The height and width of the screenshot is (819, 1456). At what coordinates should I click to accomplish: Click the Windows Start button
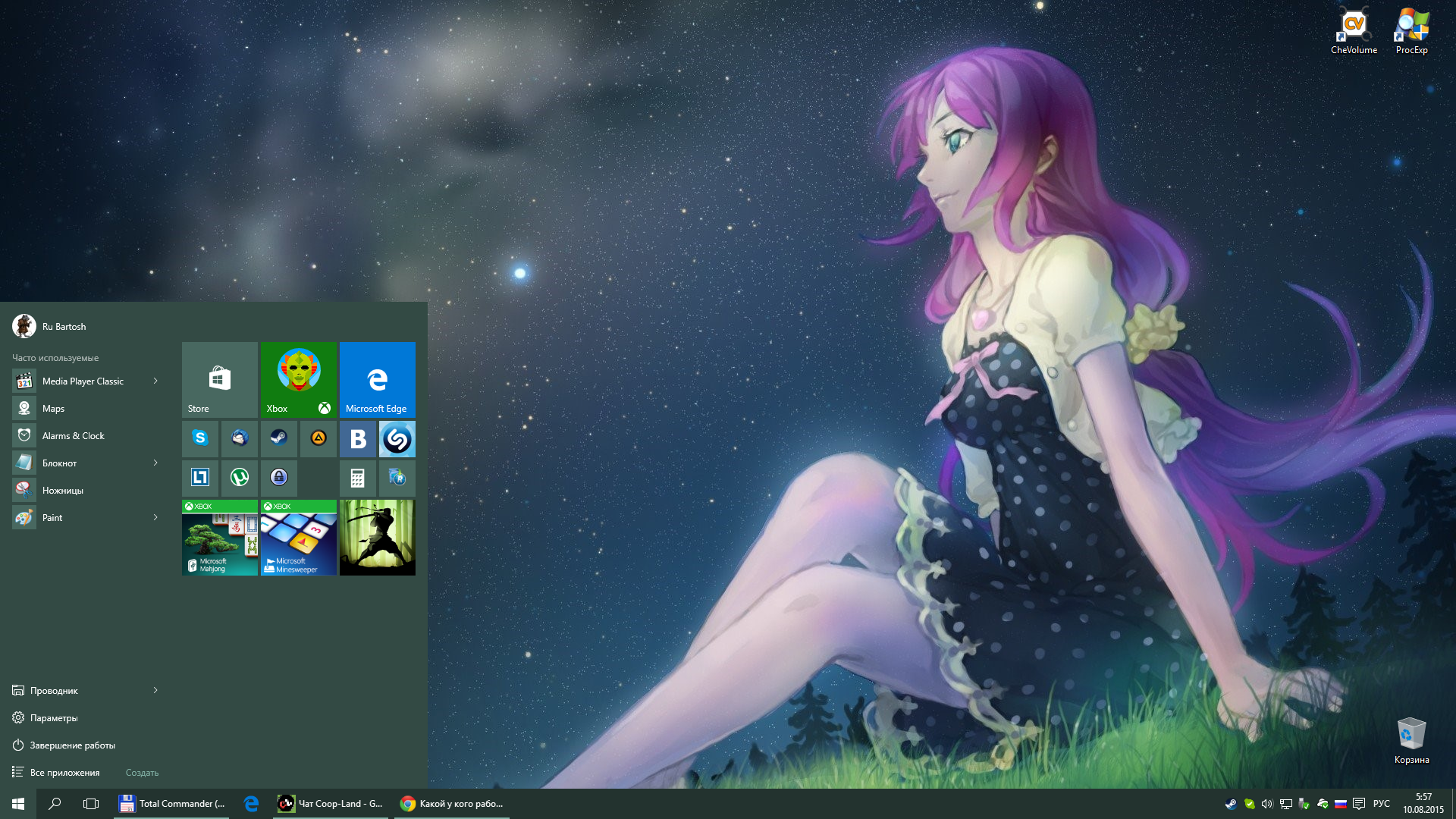pos(18,804)
